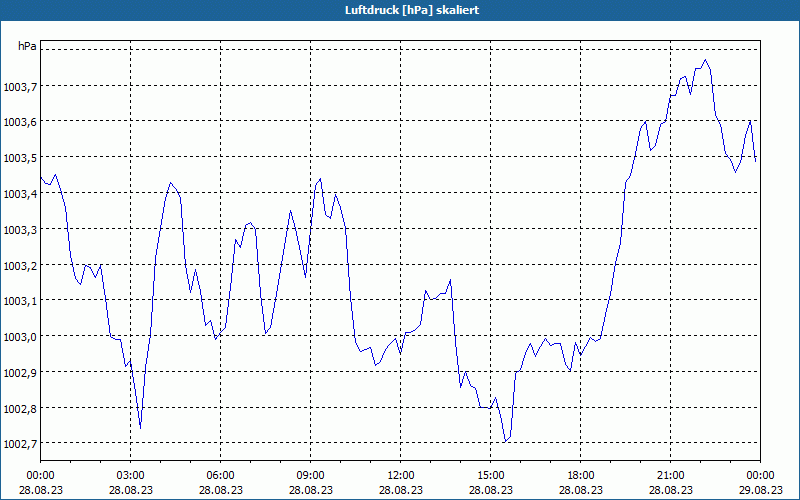Click the 28.08.23 date under the first 00:00
The height and width of the screenshot is (500, 800).
41,490
